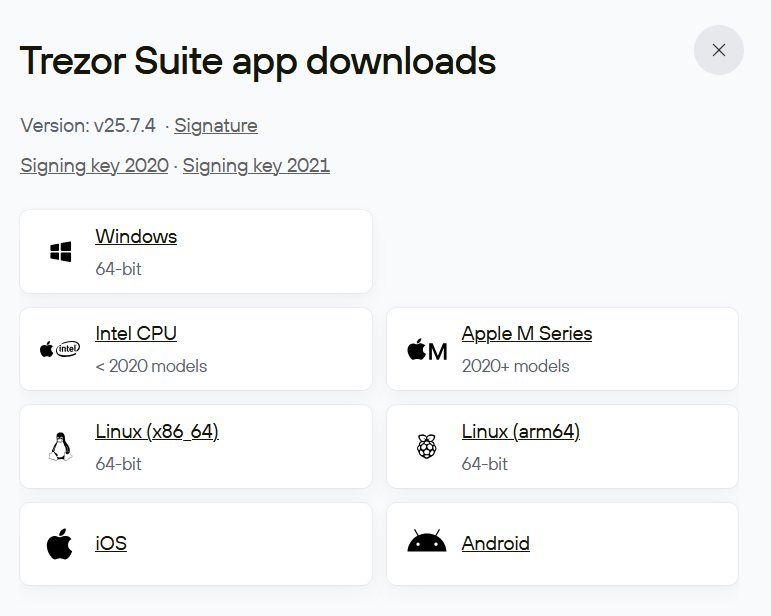Viewport: 771px width, 616px height.
Task: Click the Version: v25.7.4 text
Action: (x=88, y=126)
